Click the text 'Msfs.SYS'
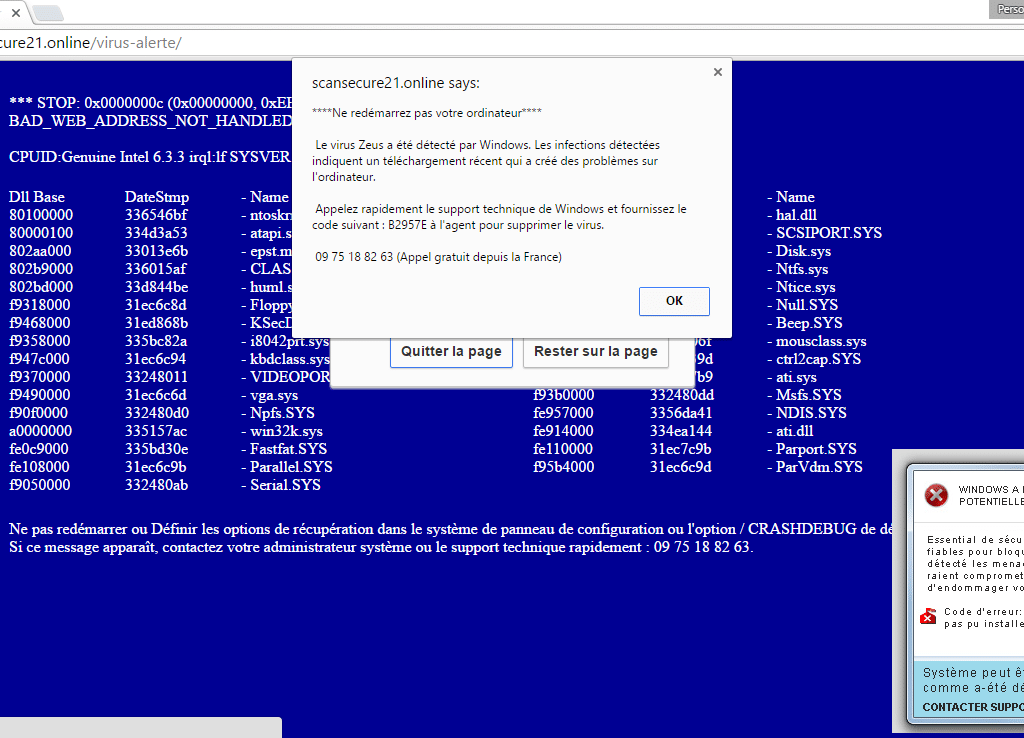 808,395
